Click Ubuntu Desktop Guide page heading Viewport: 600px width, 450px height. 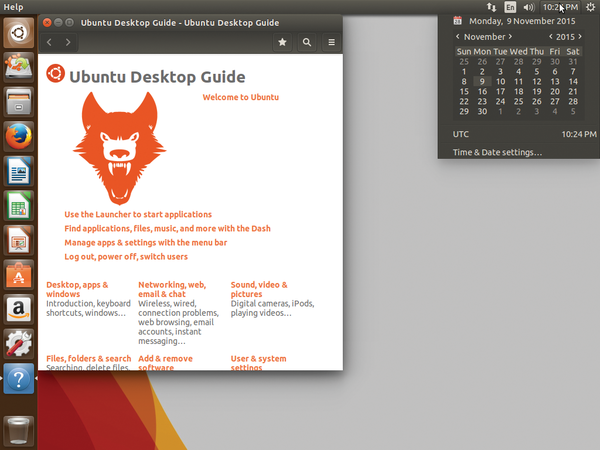[157, 77]
